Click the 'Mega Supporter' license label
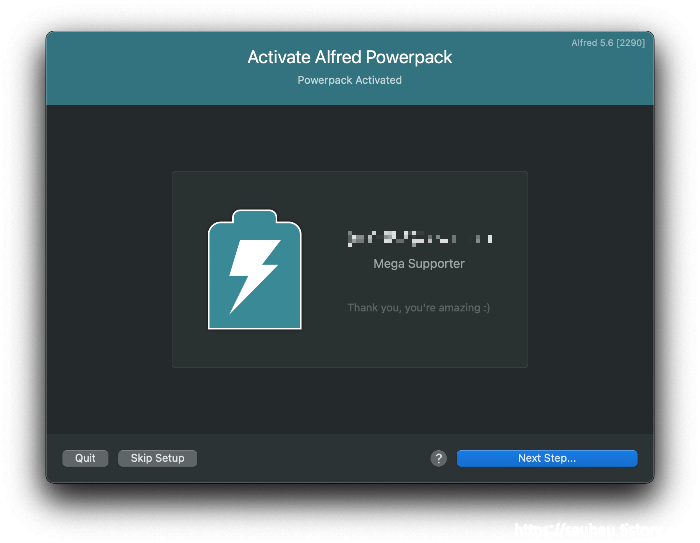Image resolution: width=700 pixels, height=543 pixels. pyautogui.click(x=419, y=264)
